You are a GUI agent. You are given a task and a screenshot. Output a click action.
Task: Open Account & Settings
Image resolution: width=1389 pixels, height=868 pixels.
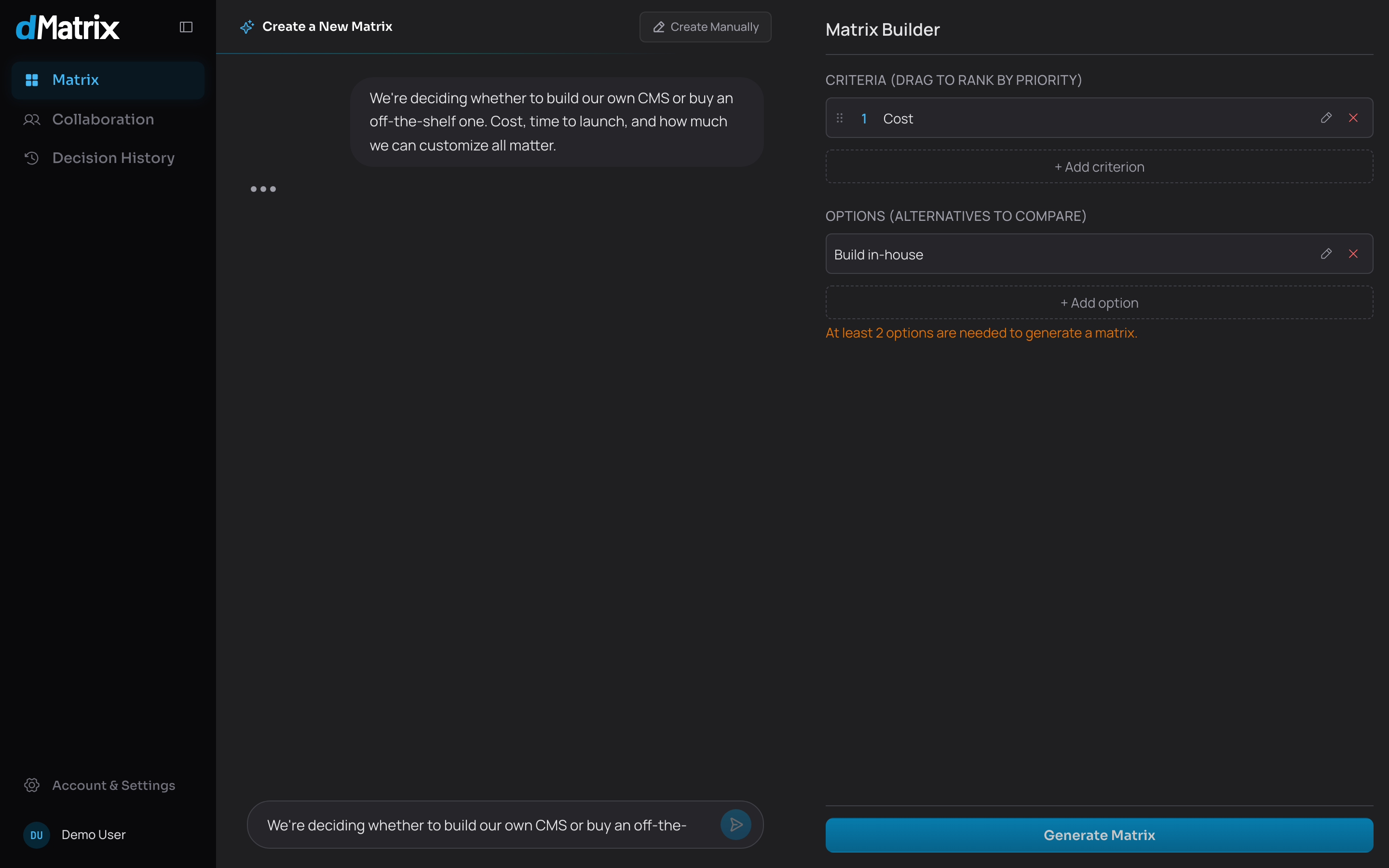tap(108, 785)
